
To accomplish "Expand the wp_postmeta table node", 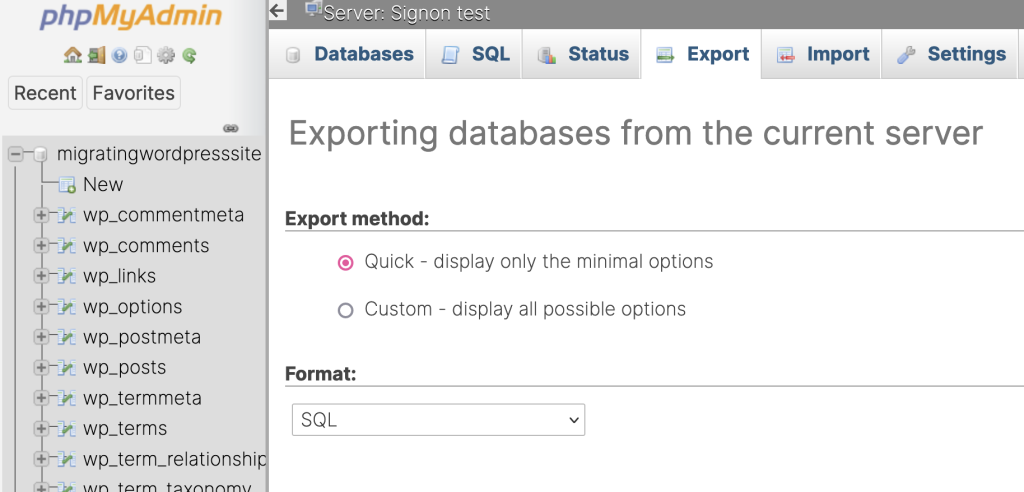I will click(x=40, y=337).
